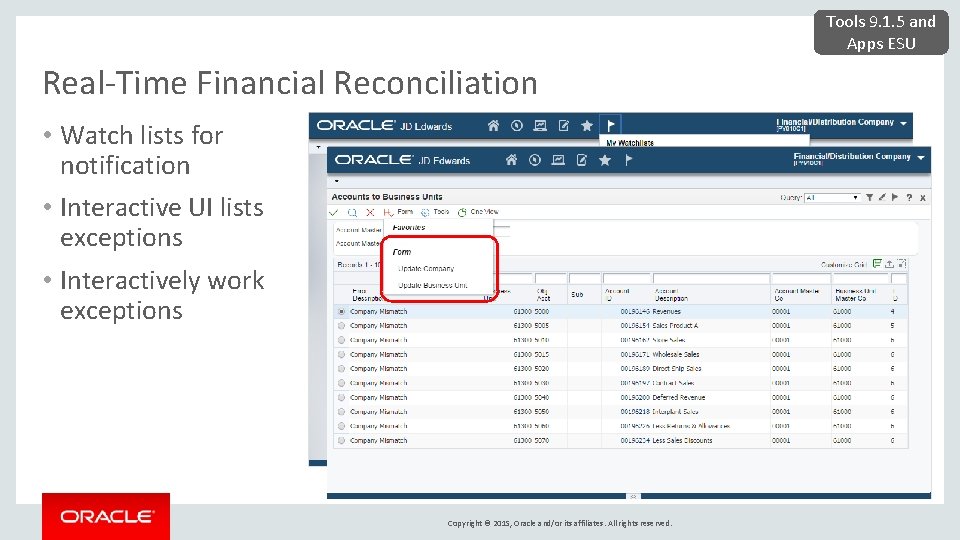Select Favorites in the Form dropdown
The width and height of the screenshot is (960, 540).
click(x=408, y=227)
